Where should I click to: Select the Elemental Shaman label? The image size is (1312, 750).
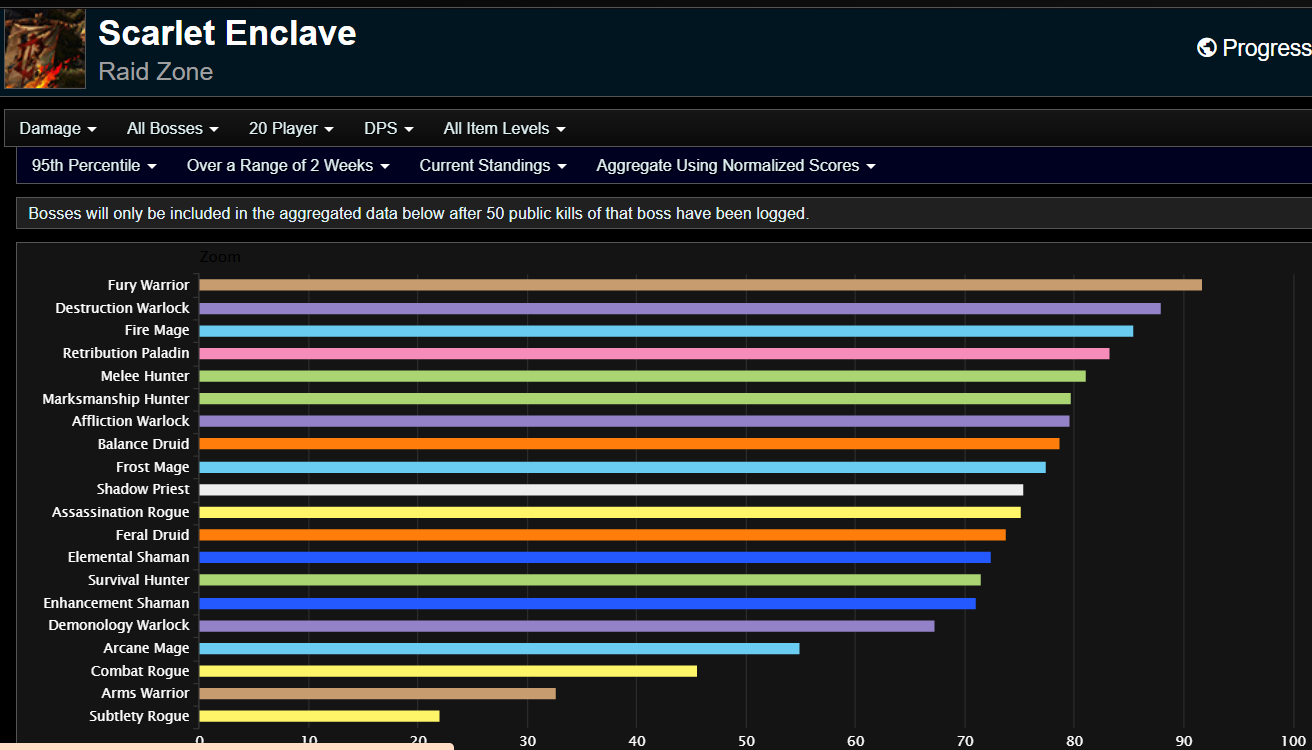click(128, 557)
